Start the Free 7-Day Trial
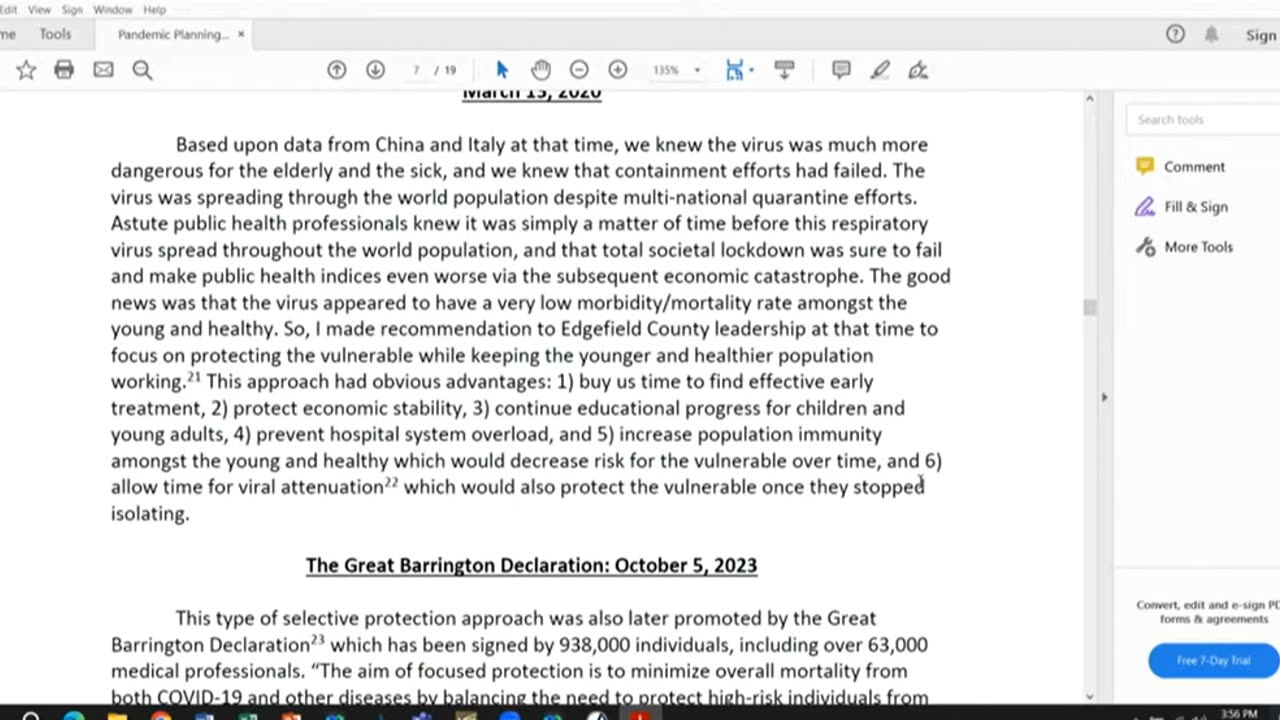The image size is (1280, 720). tap(1213, 660)
